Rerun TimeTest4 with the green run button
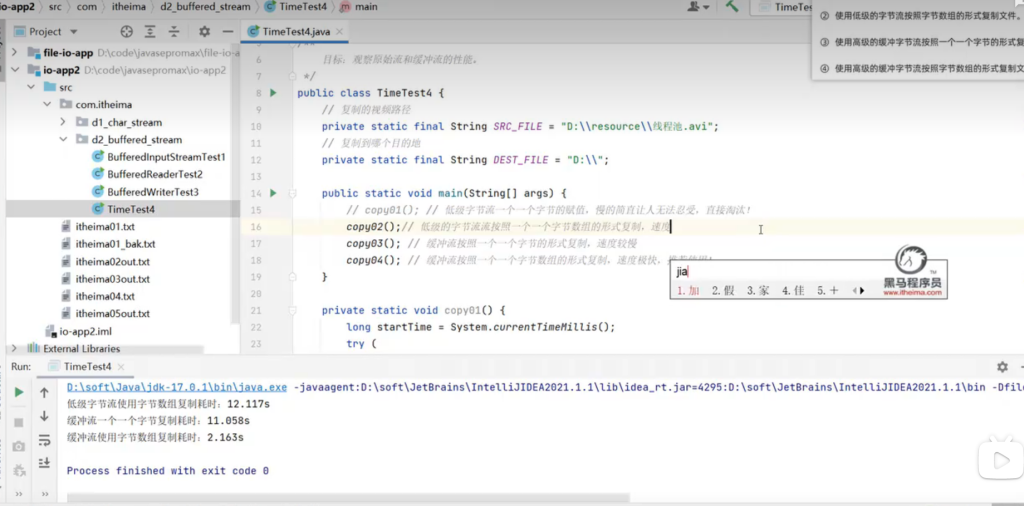 pos(18,392)
